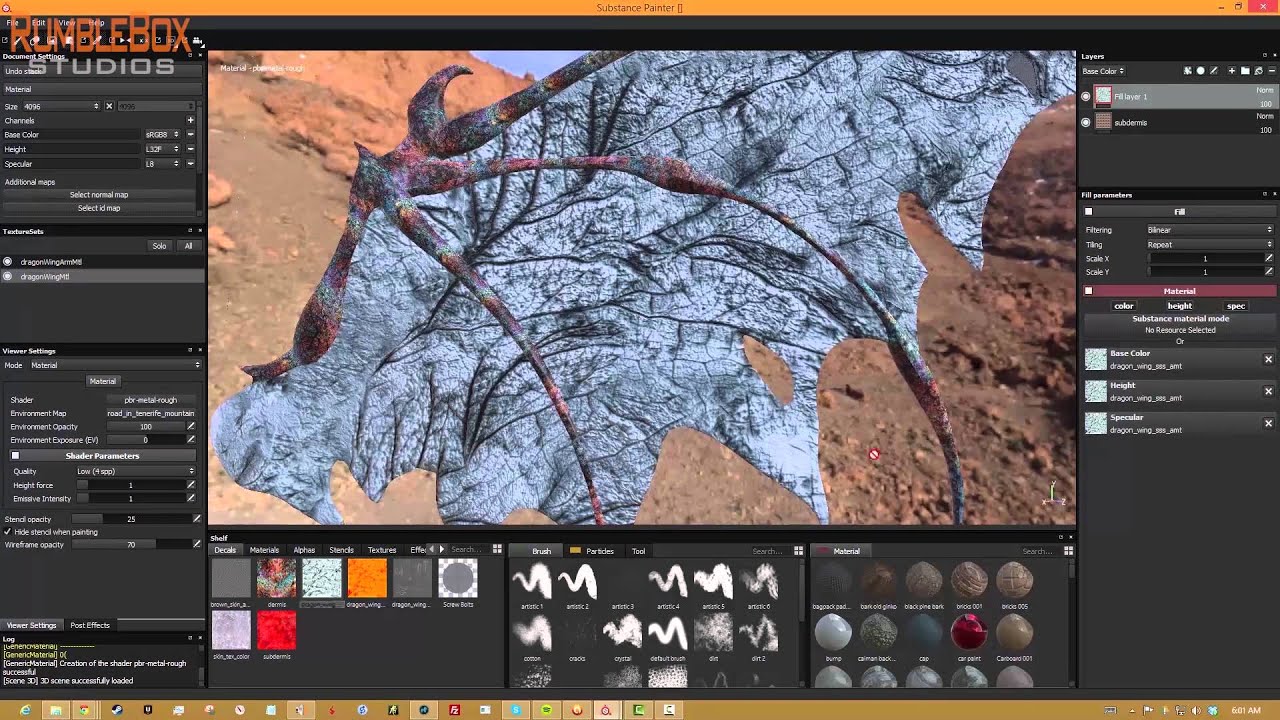Switch to the Materials shelf tab

264,550
